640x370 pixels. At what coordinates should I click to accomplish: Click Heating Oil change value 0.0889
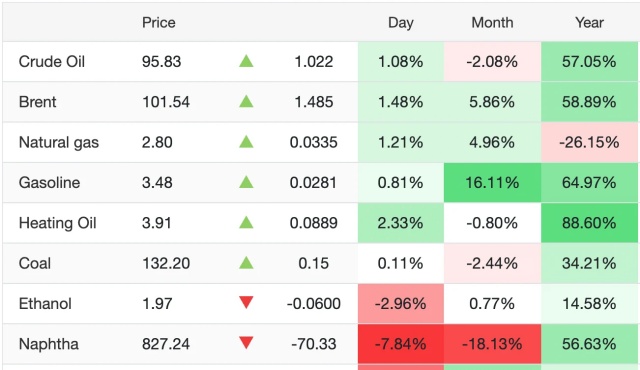[x=313, y=223]
